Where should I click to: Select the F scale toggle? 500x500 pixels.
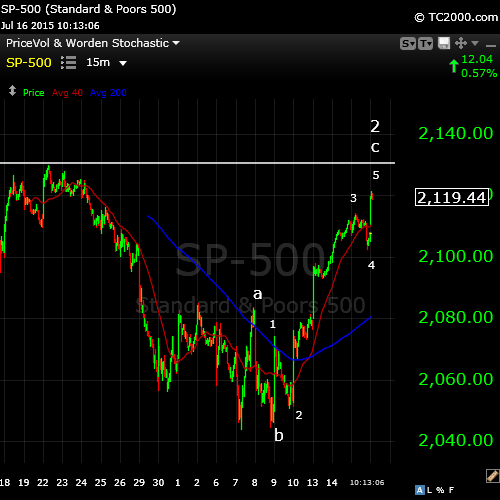(x=451, y=490)
